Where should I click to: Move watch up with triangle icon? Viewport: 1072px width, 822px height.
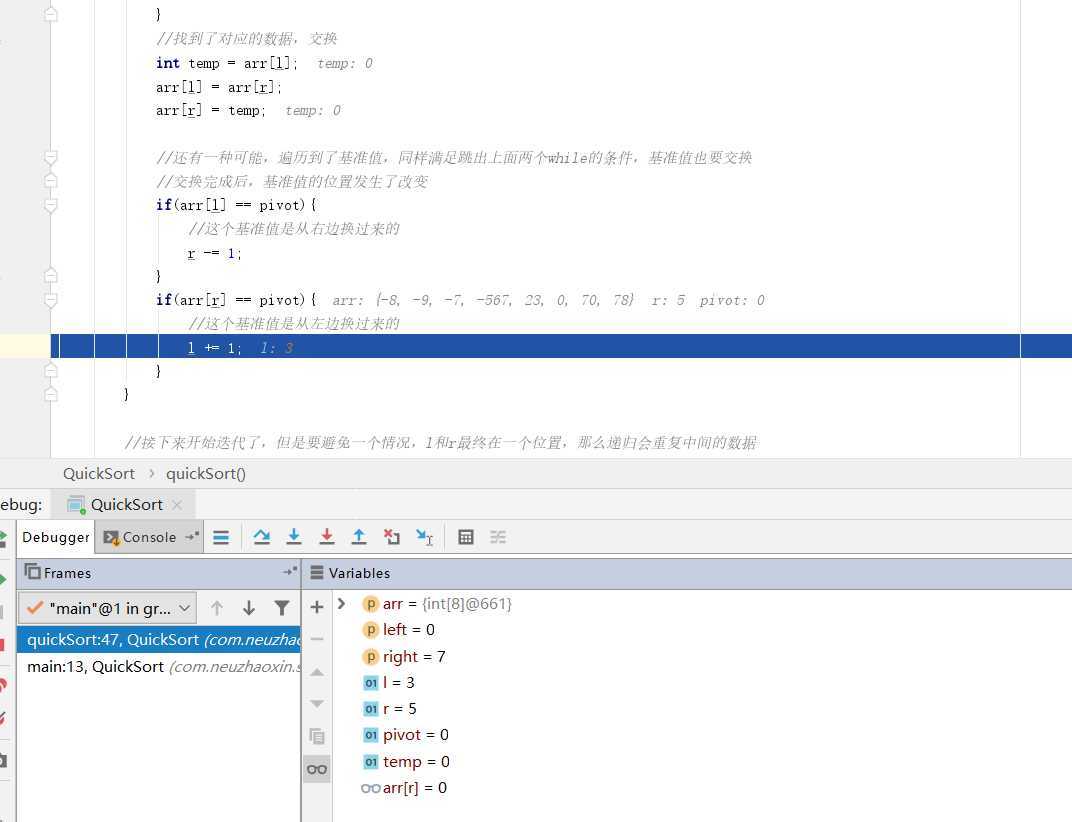(x=317, y=672)
